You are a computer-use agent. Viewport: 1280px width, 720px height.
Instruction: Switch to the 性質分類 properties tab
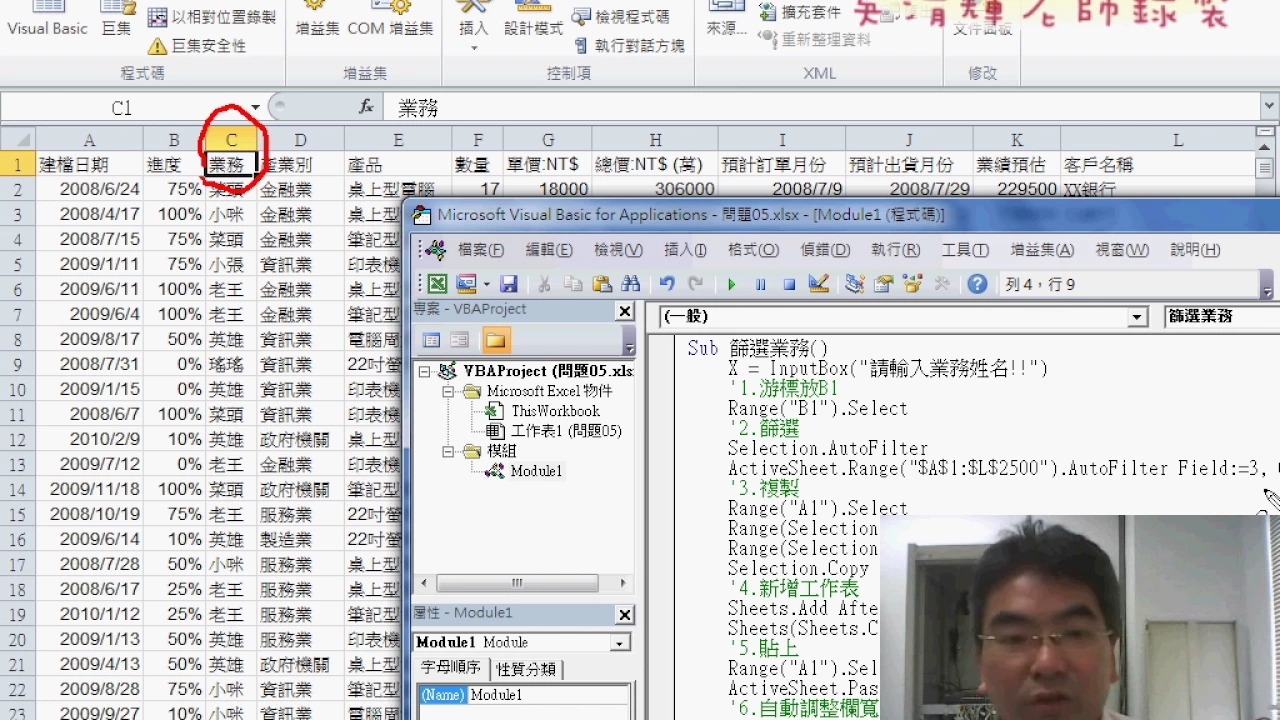pos(526,669)
